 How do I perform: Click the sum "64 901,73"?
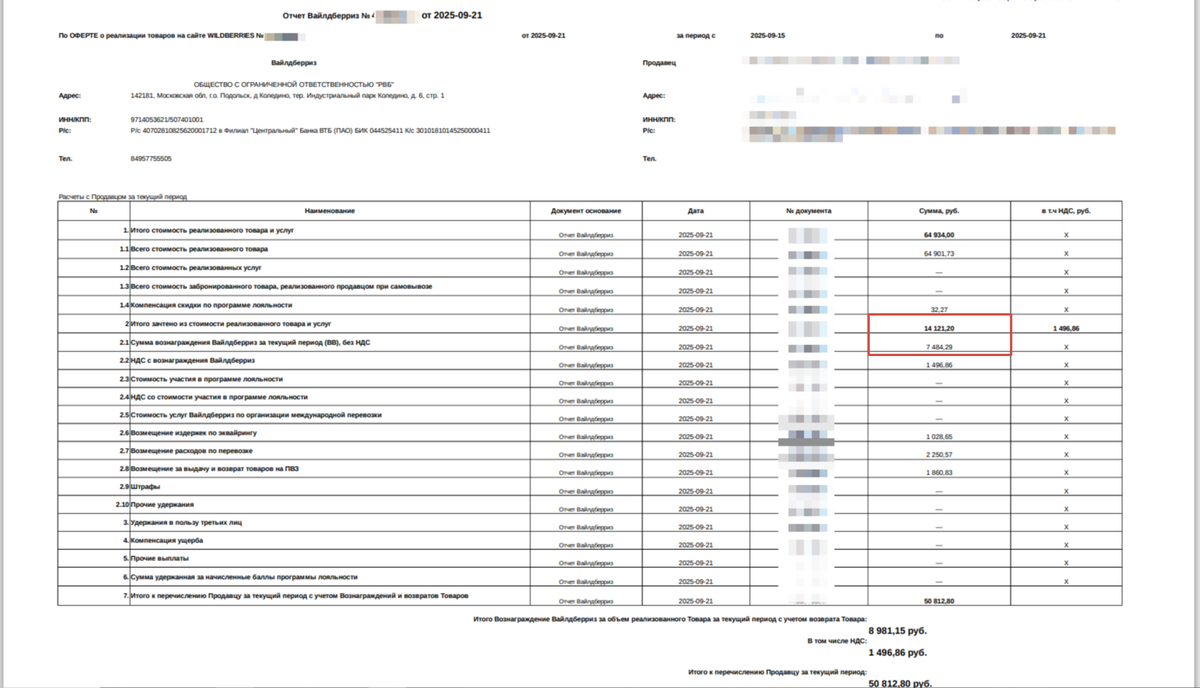pyautogui.click(x=939, y=253)
